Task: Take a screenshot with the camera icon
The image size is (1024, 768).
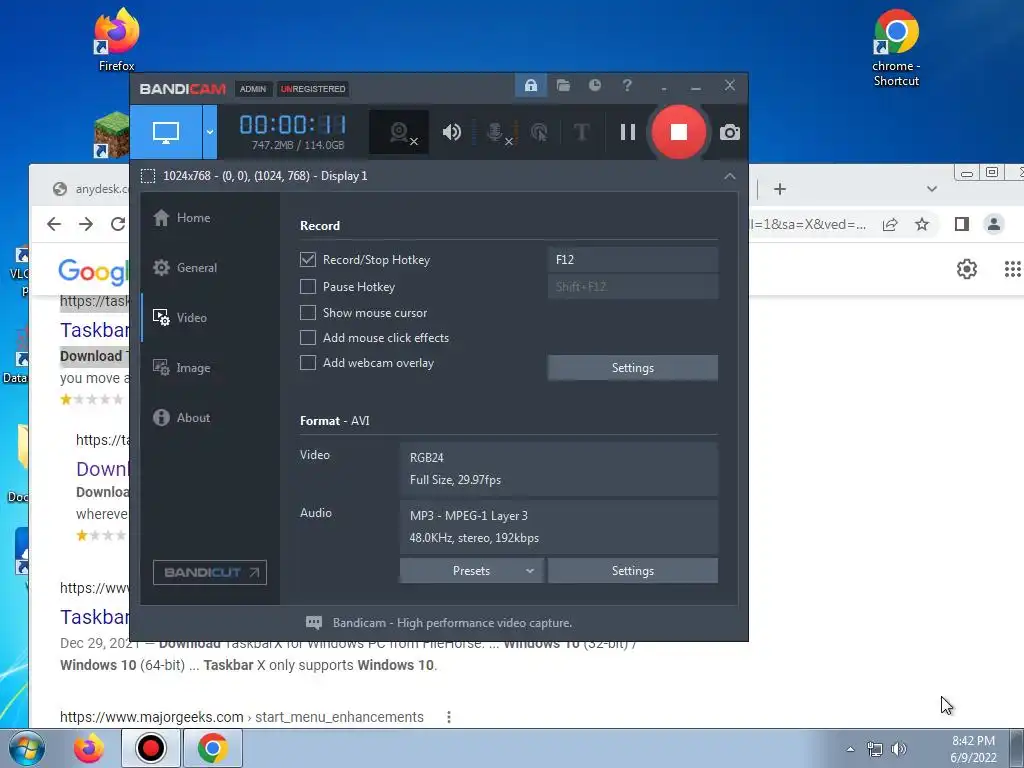Action: coord(729,133)
